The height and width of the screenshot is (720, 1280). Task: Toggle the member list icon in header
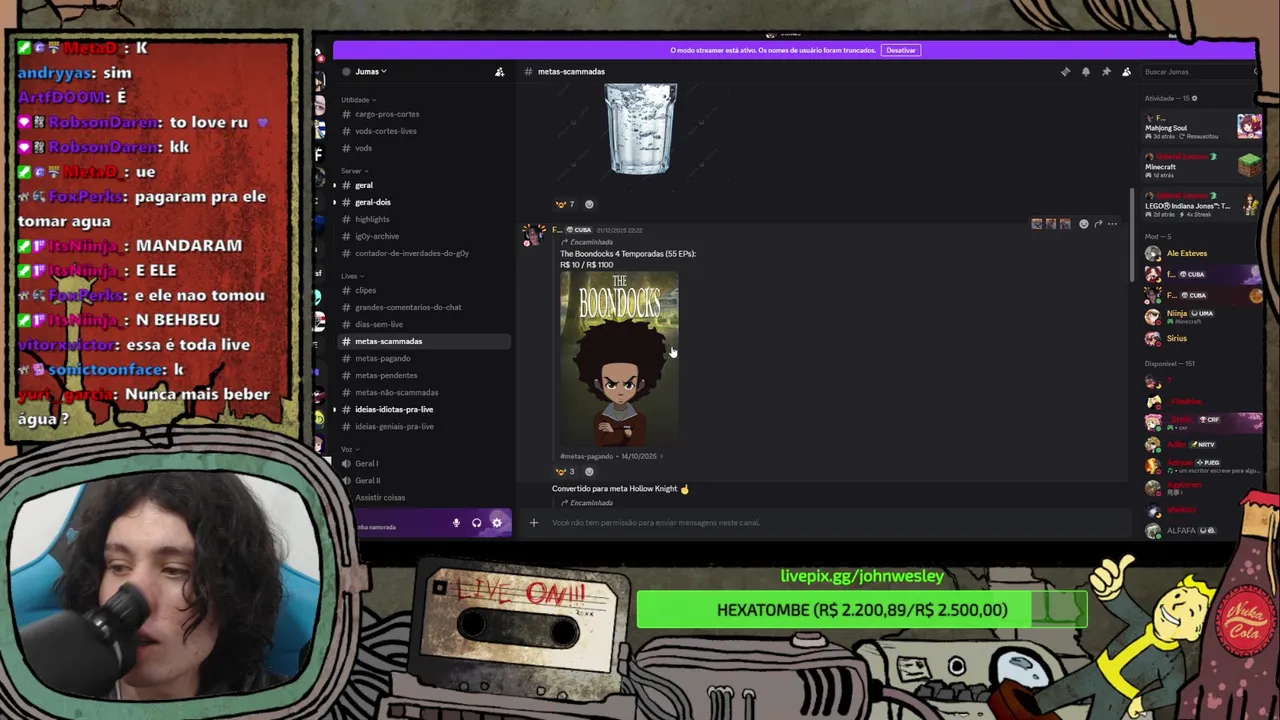(x=1126, y=72)
